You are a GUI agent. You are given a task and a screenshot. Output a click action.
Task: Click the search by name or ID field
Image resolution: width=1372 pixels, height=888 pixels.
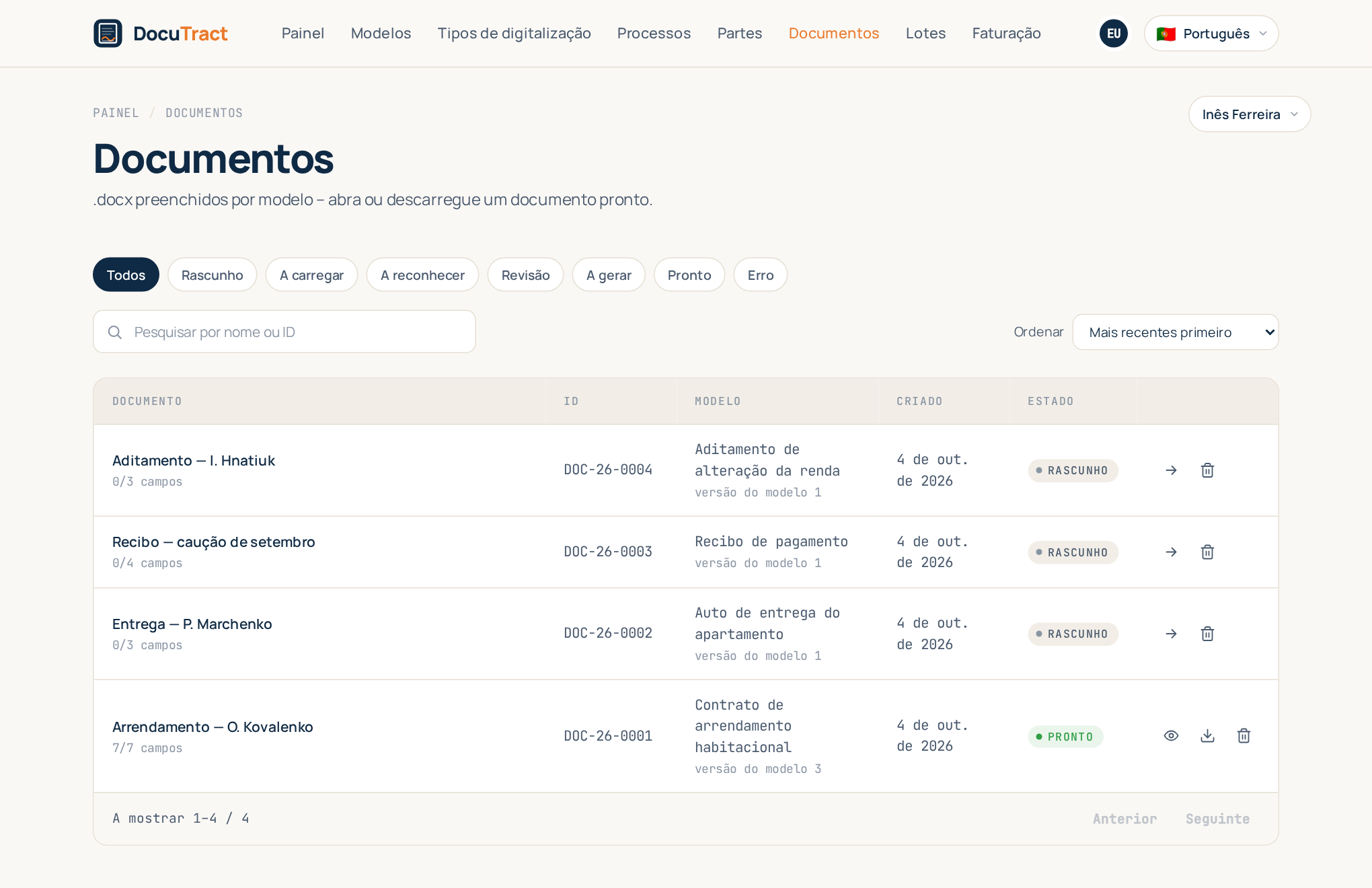click(x=284, y=332)
